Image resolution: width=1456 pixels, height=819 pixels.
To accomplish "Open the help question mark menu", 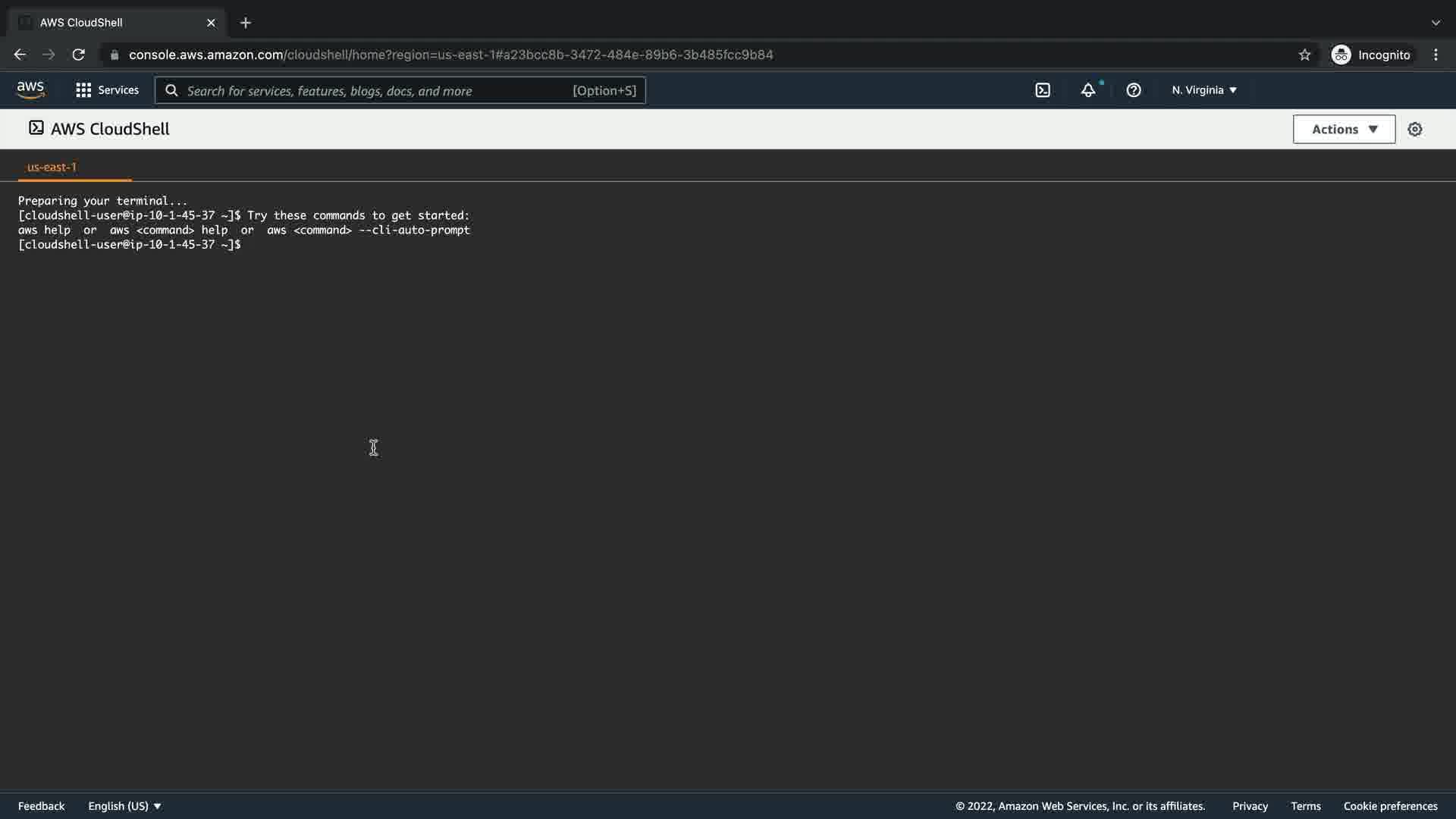I will click(x=1134, y=90).
